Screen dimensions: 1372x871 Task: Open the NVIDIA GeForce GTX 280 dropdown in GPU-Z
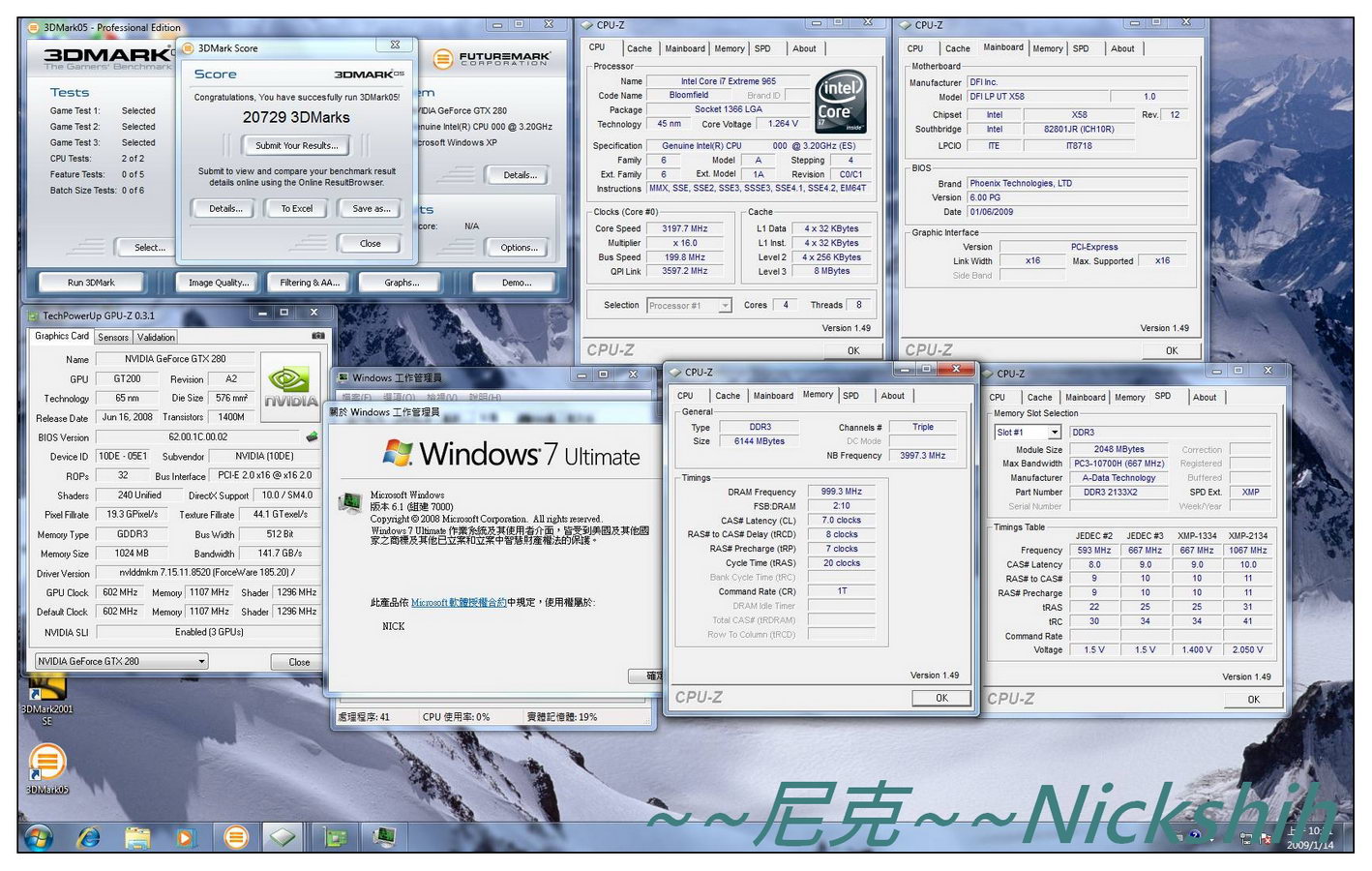click(122, 661)
